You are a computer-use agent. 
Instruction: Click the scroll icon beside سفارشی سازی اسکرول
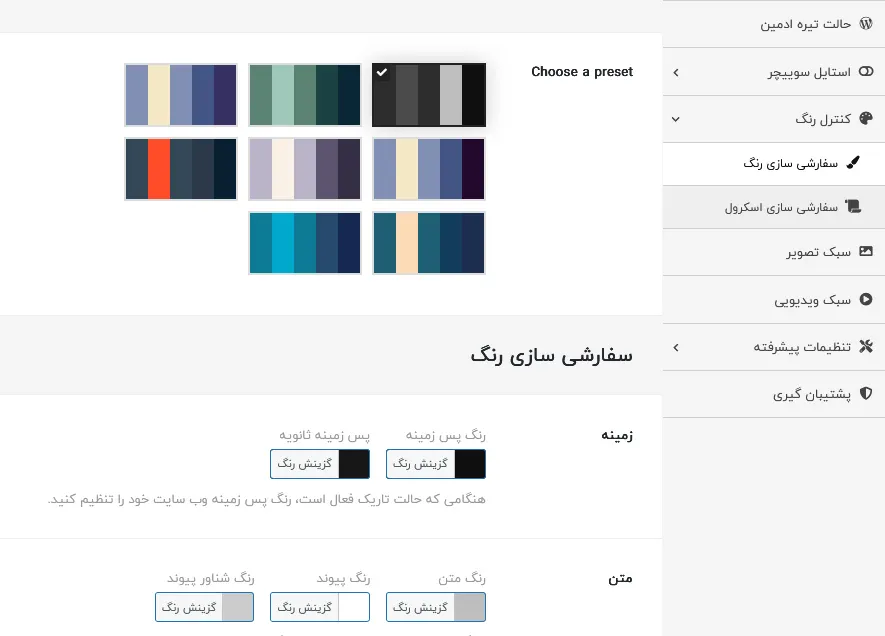tap(853, 207)
